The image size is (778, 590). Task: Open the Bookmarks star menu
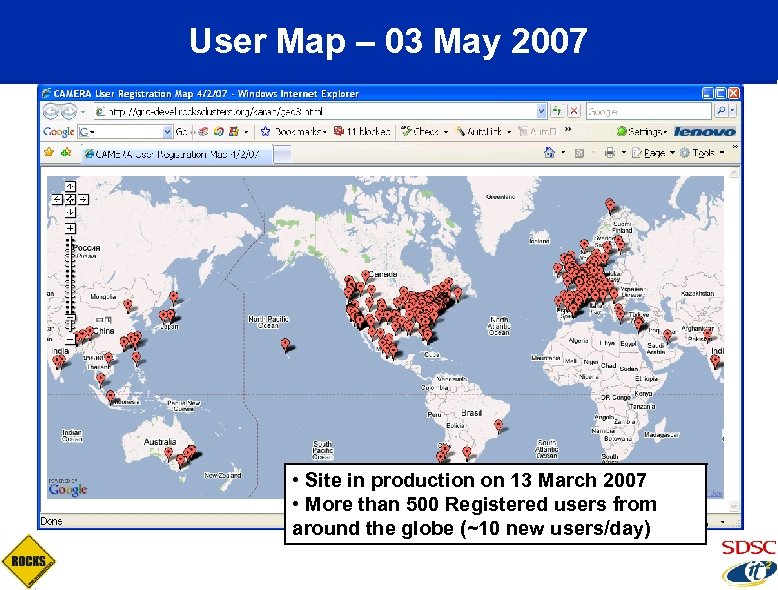[x=294, y=131]
